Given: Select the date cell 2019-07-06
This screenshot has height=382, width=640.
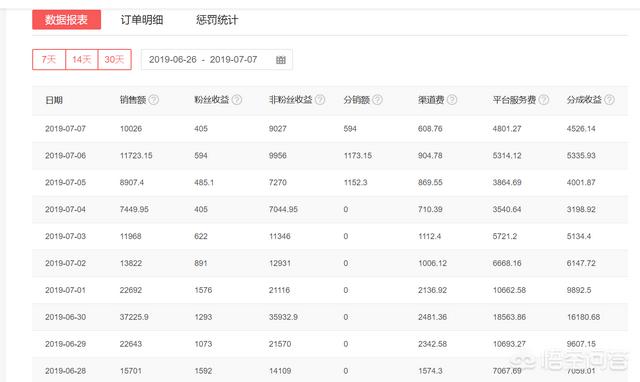Looking at the screenshot, I should [65, 155].
